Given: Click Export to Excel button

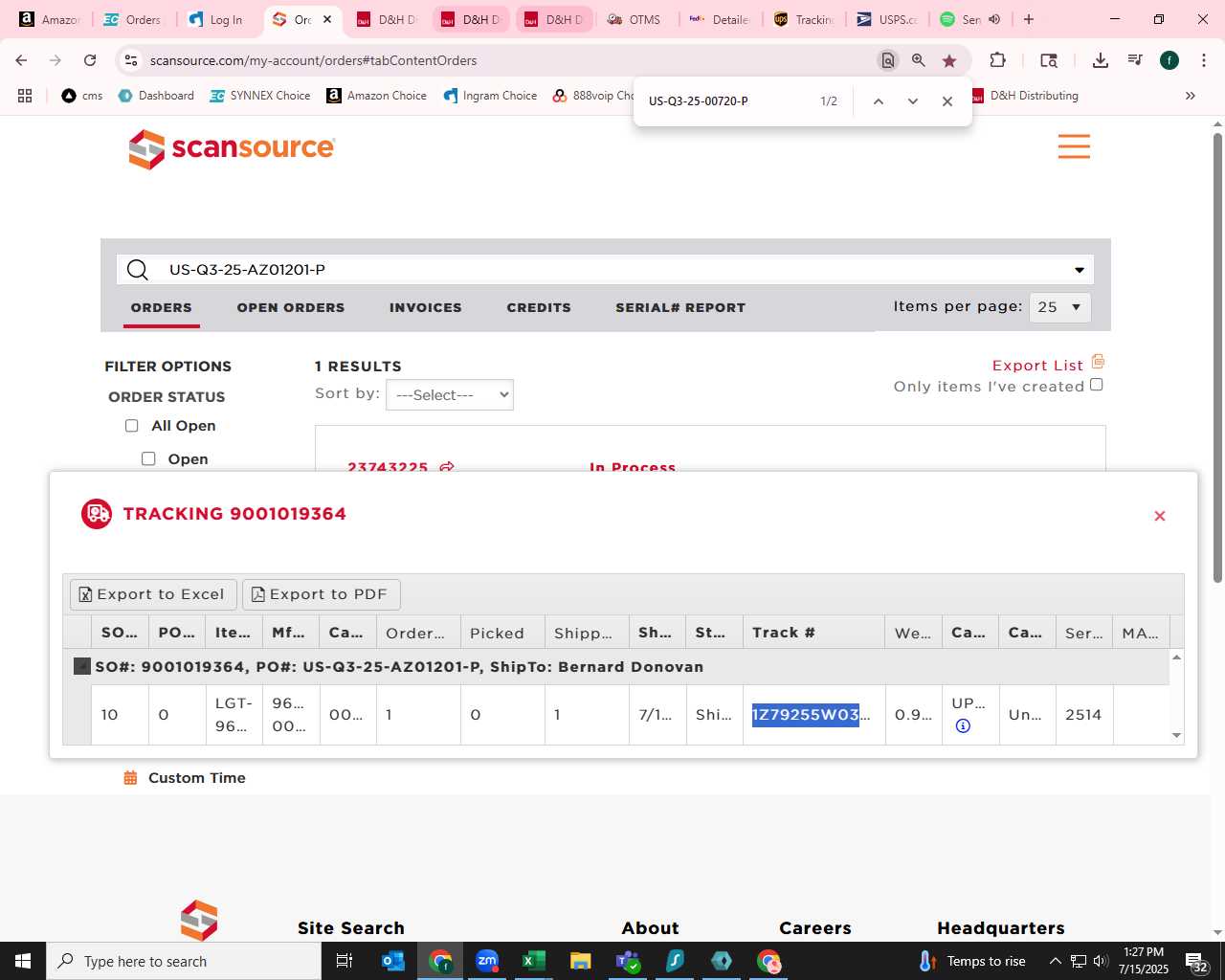Looking at the screenshot, I should (x=153, y=594).
